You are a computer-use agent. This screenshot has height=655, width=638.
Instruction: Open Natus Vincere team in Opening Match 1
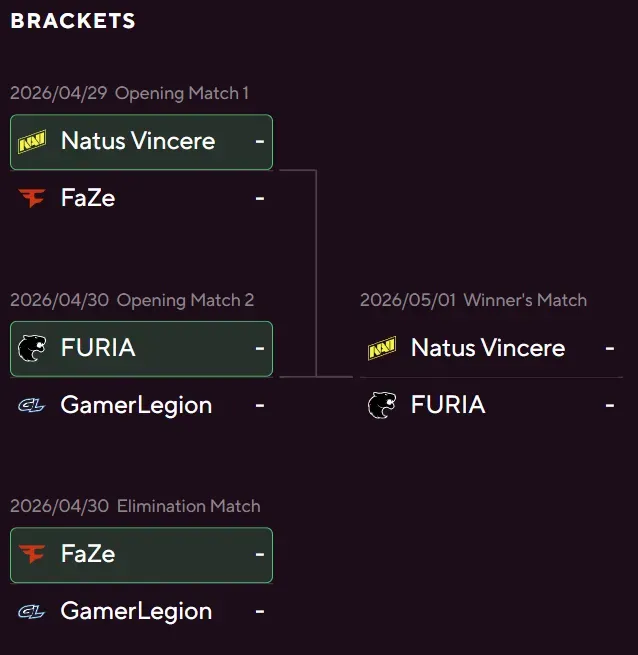(x=138, y=141)
